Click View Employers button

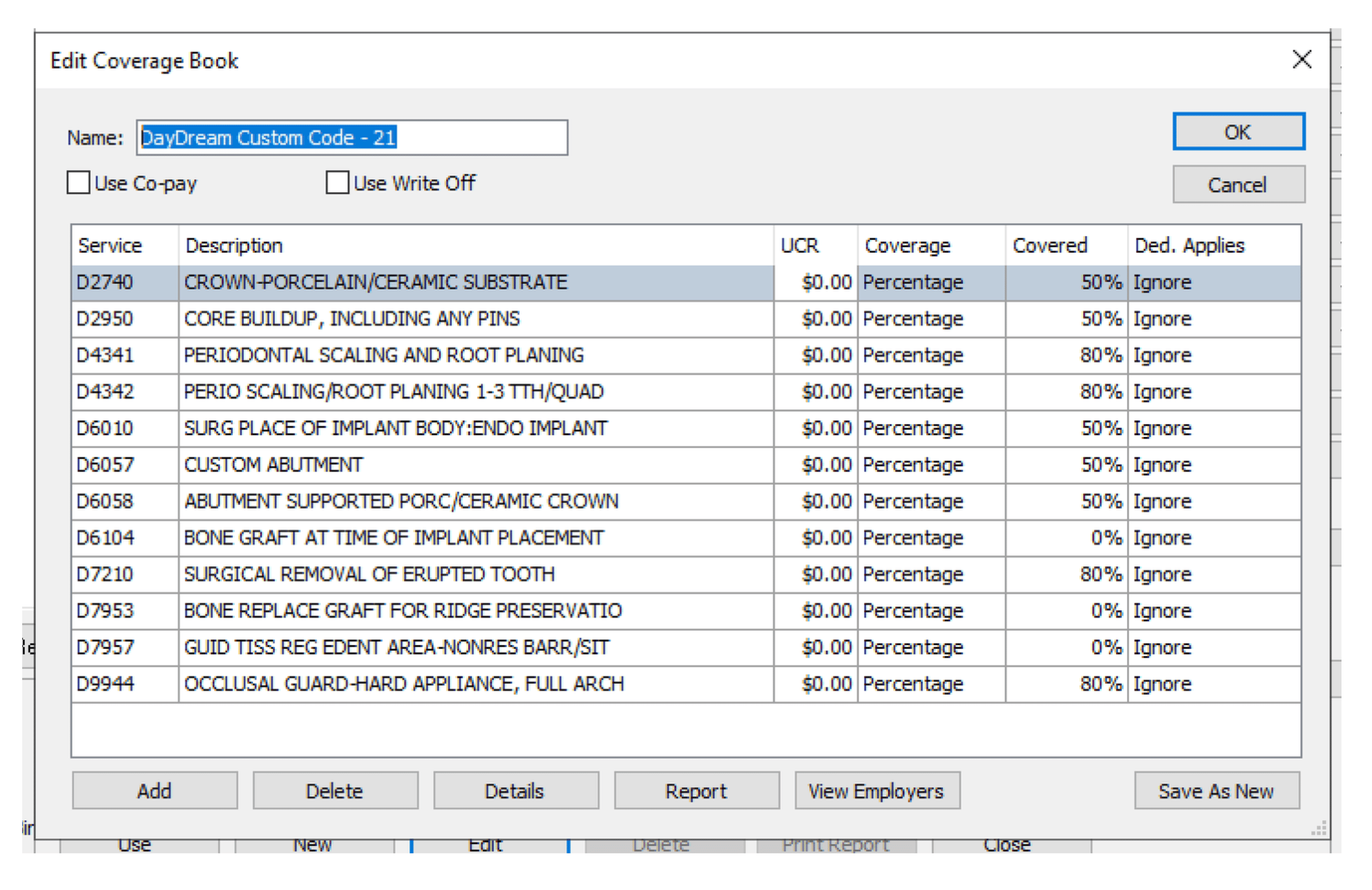pos(877,790)
